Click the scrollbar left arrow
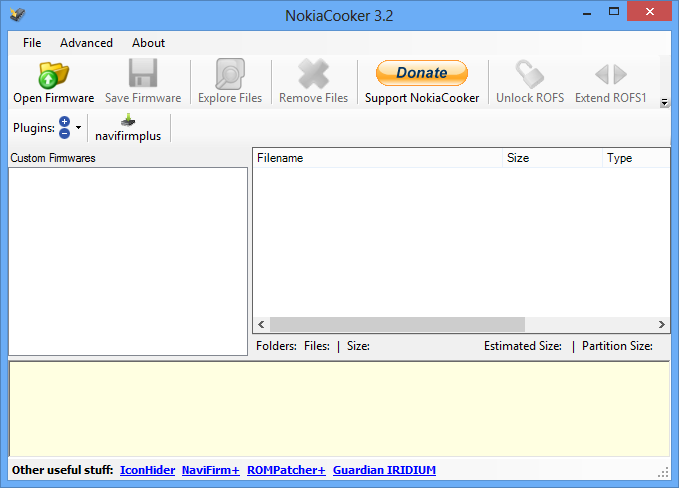This screenshot has height=488, width=679. [x=261, y=324]
